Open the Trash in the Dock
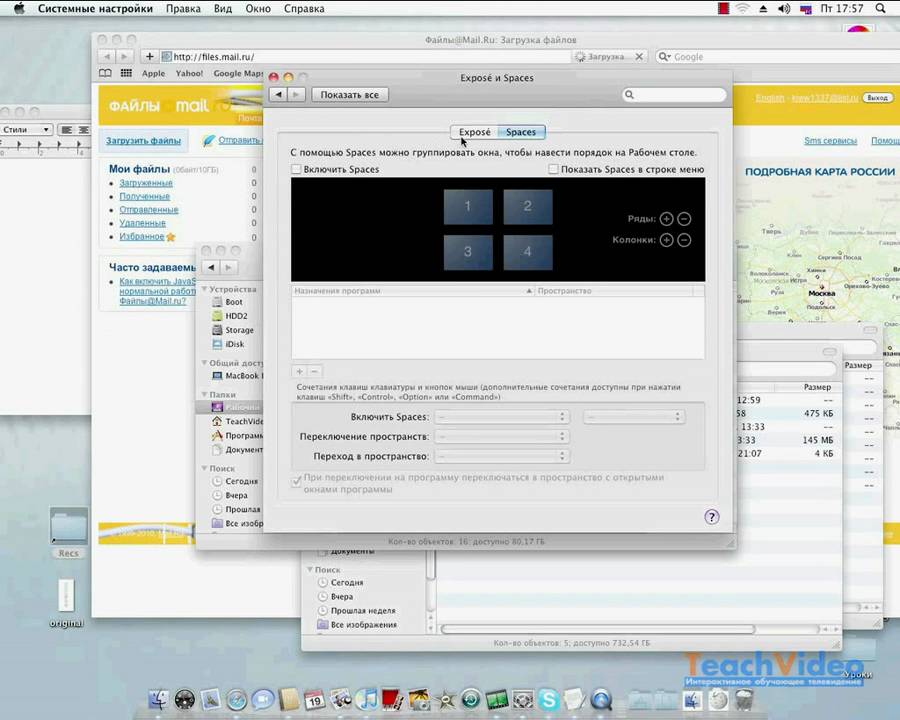This screenshot has width=900, height=720. coord(744,699)
